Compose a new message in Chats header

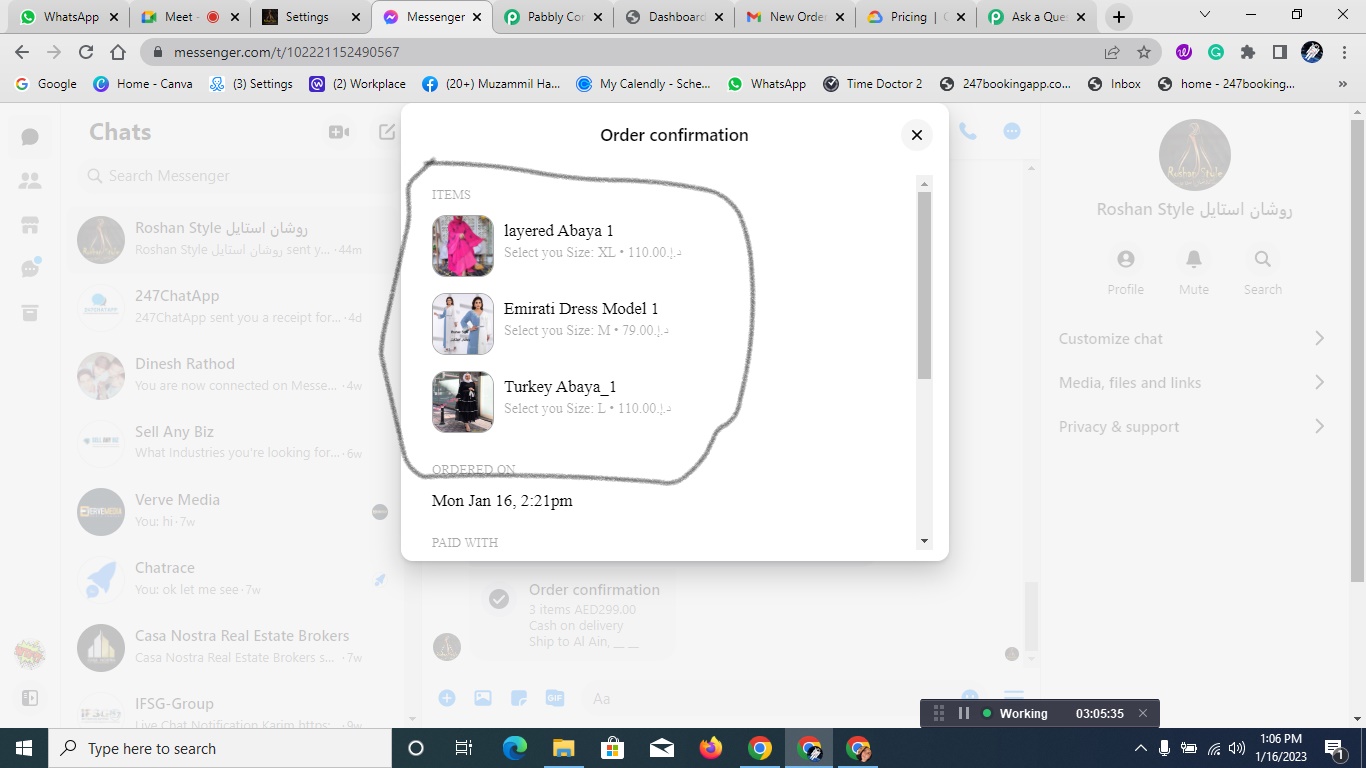(x=387, y=132)
